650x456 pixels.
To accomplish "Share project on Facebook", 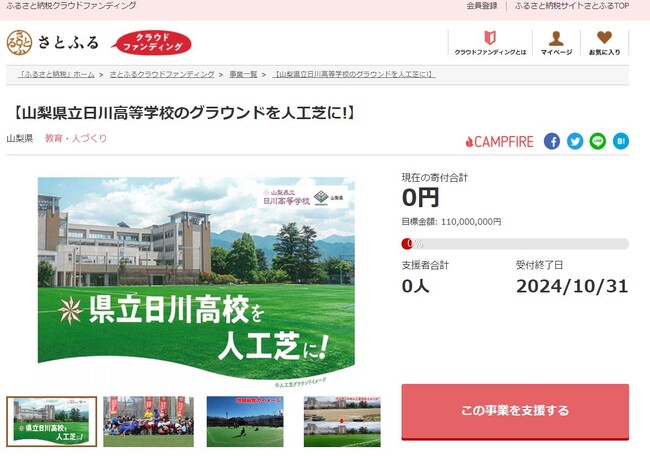I will click(x=552, y=141).
